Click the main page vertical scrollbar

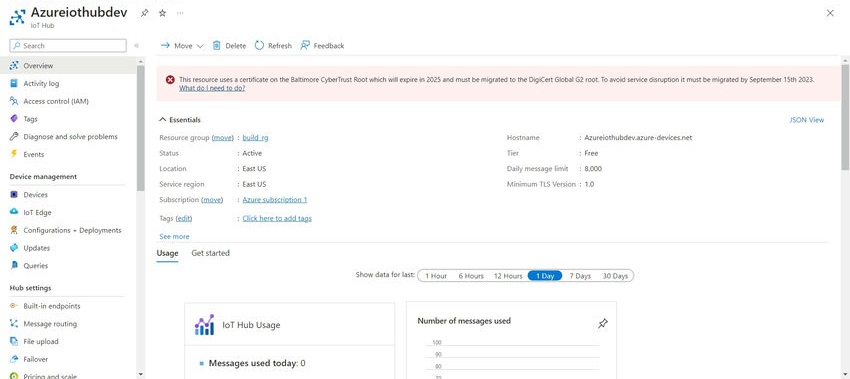(x=845, y=117)
